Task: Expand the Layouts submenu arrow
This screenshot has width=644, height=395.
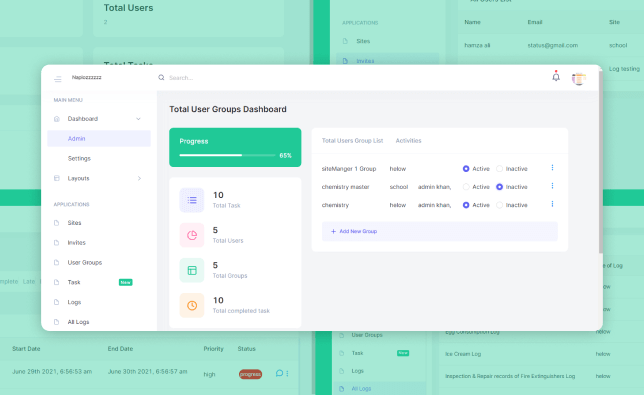Action: pyautogui.click(x=139, y=178)
